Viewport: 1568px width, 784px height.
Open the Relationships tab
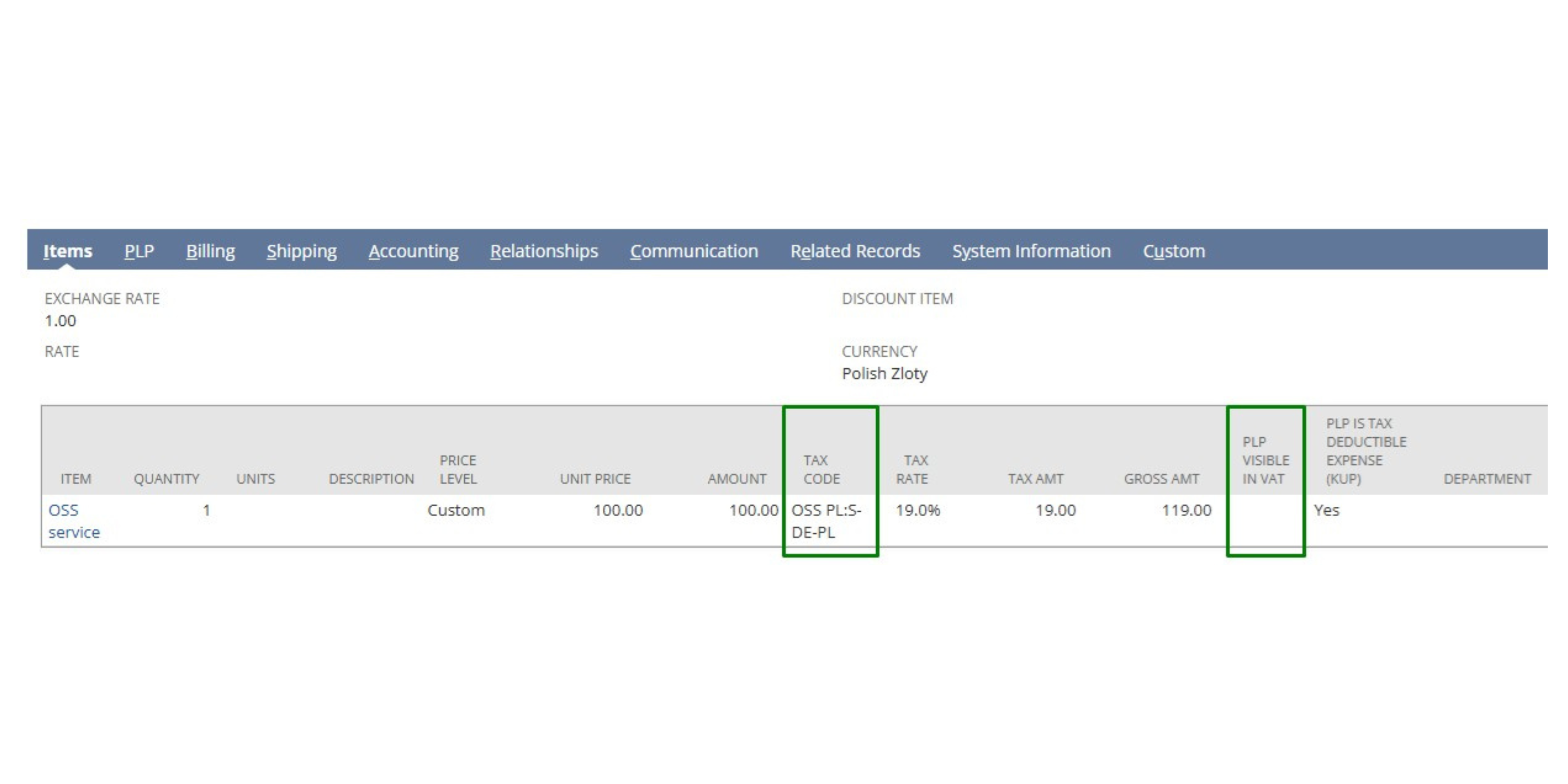(544, 251)
